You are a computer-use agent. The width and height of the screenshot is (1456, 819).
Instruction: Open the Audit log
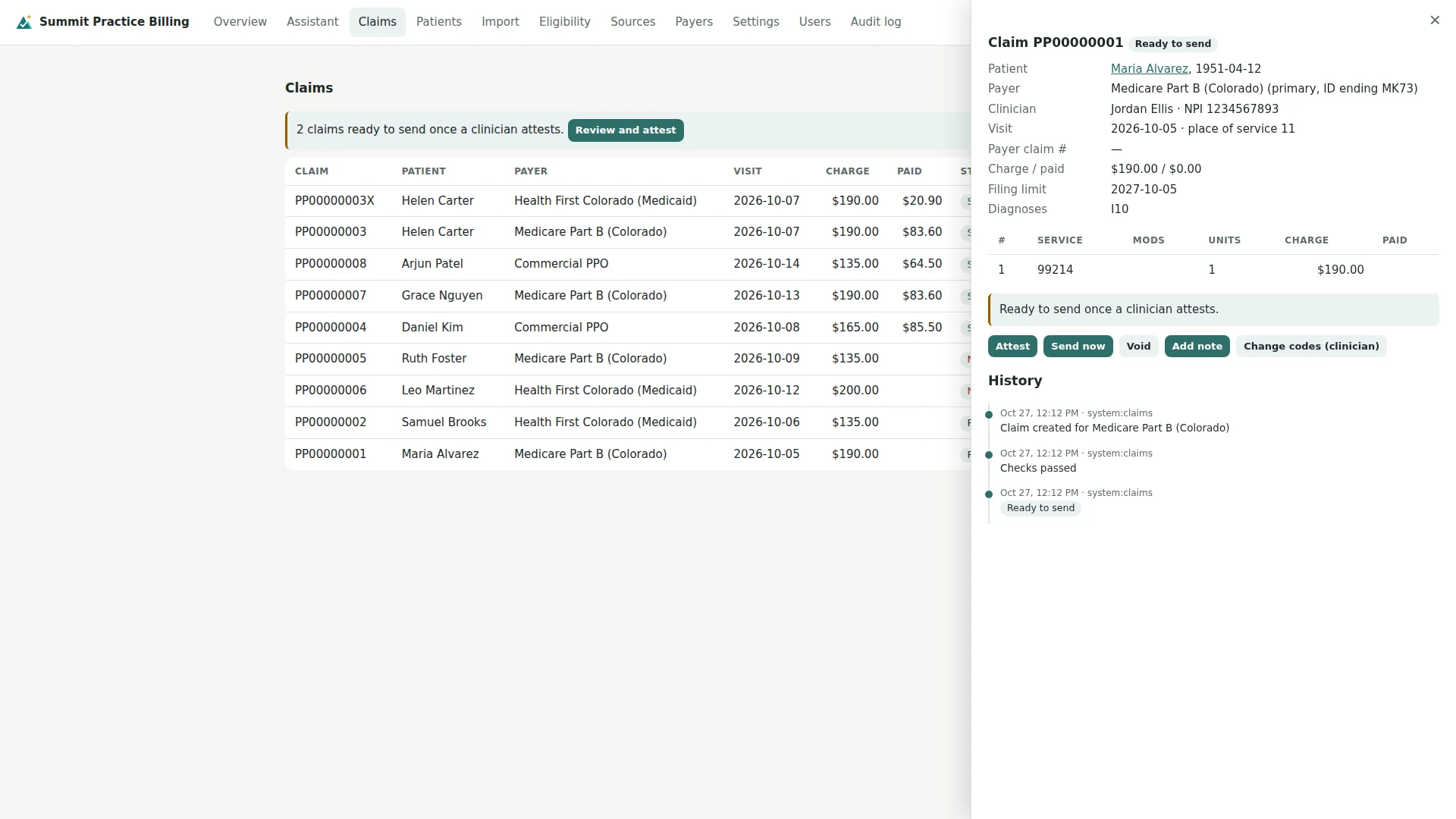coord(875,22)
